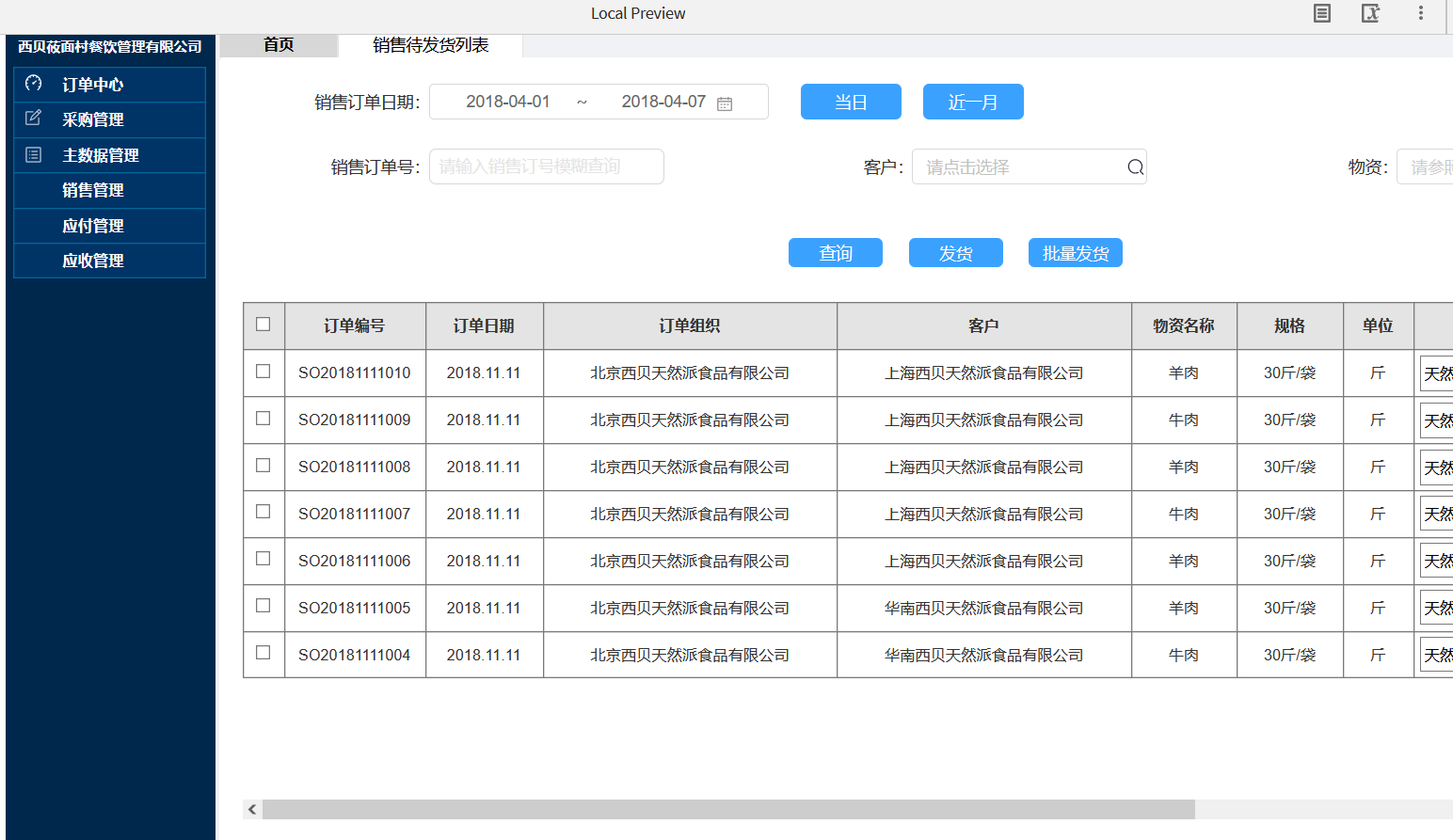Switch to the 销售待发货列表 tab
This screenshot has height=840, width=1453.
(430, 45)
